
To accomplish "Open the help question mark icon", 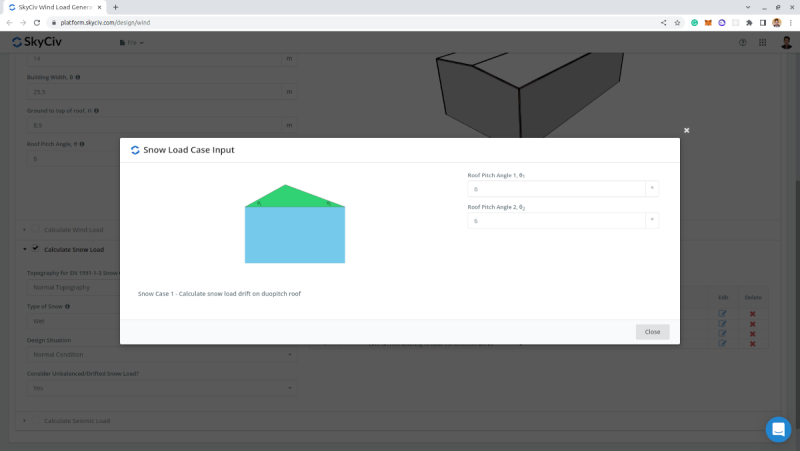I will 742,43.
